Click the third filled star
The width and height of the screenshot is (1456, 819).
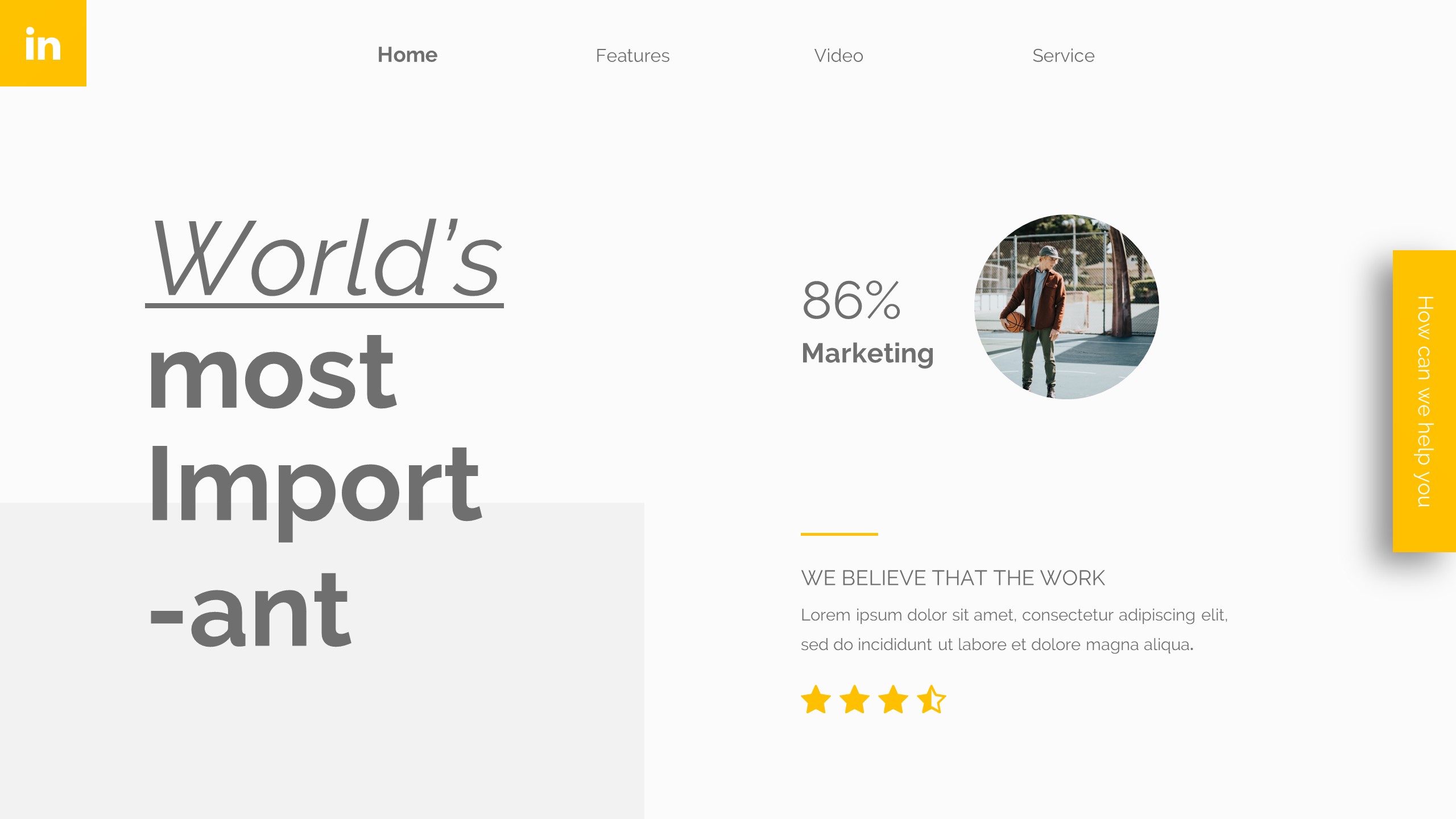tap(894, 700)
